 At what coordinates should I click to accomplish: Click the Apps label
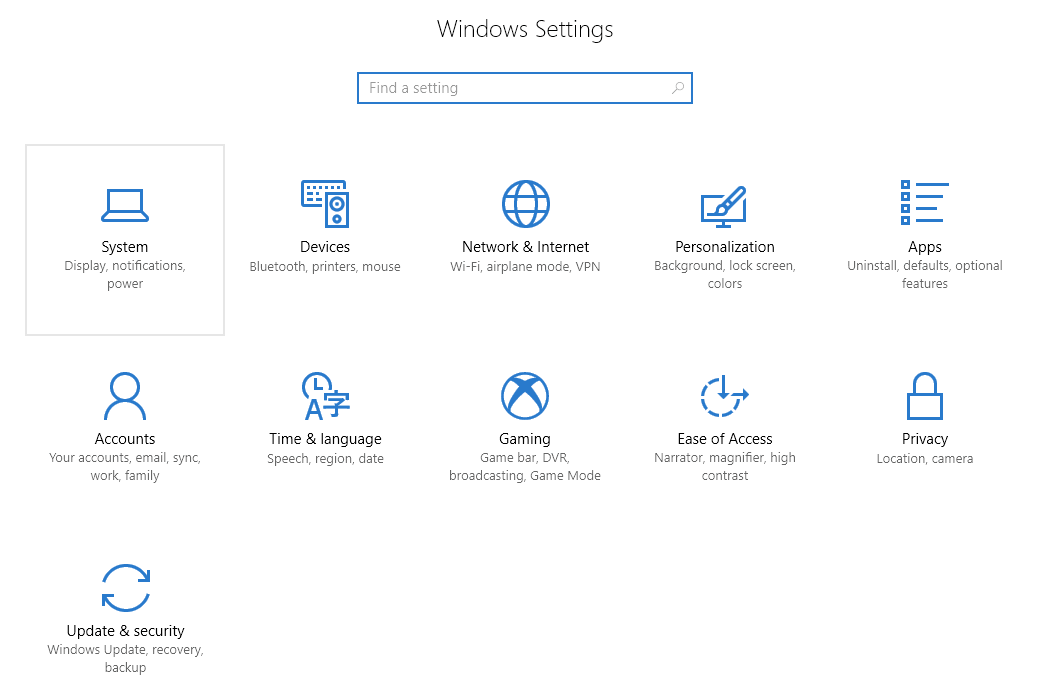click(x=925, y=247)
